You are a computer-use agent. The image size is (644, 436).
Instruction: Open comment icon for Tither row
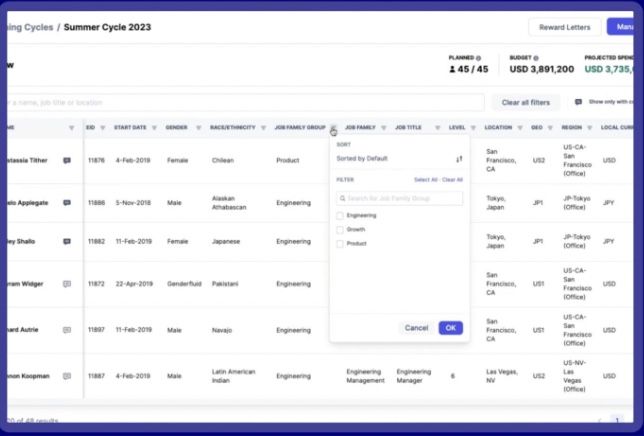pyautogui.click(x=67, y=161)
